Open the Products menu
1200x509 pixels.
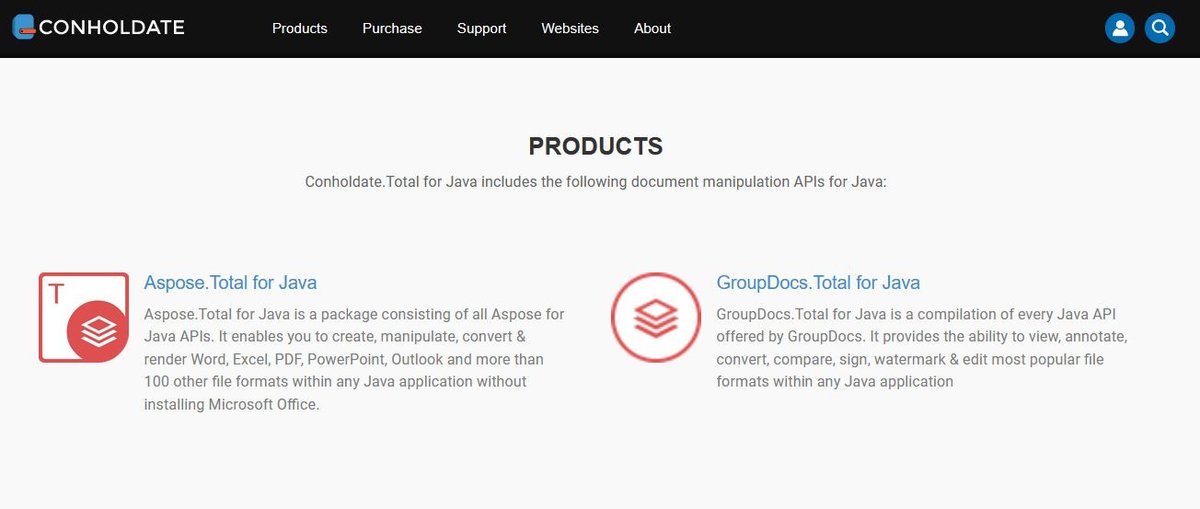[x=300, y=28]
